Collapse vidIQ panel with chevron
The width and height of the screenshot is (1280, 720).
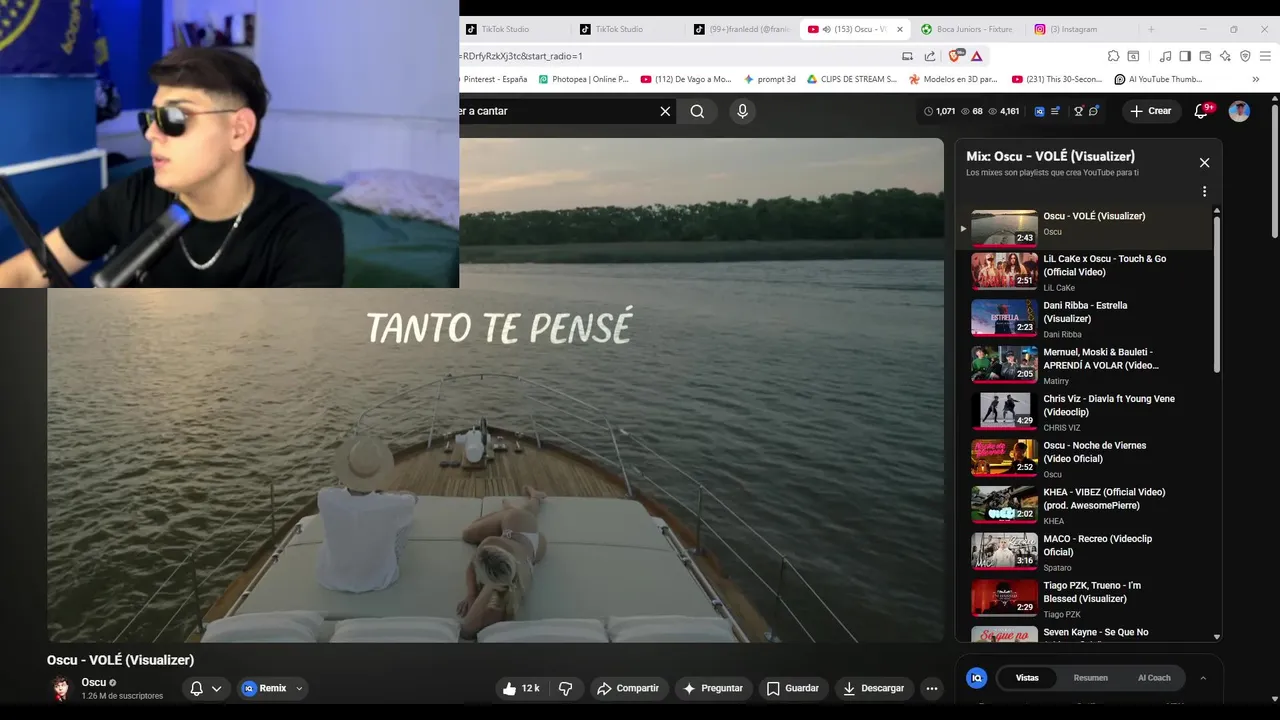click(1203, 678)
